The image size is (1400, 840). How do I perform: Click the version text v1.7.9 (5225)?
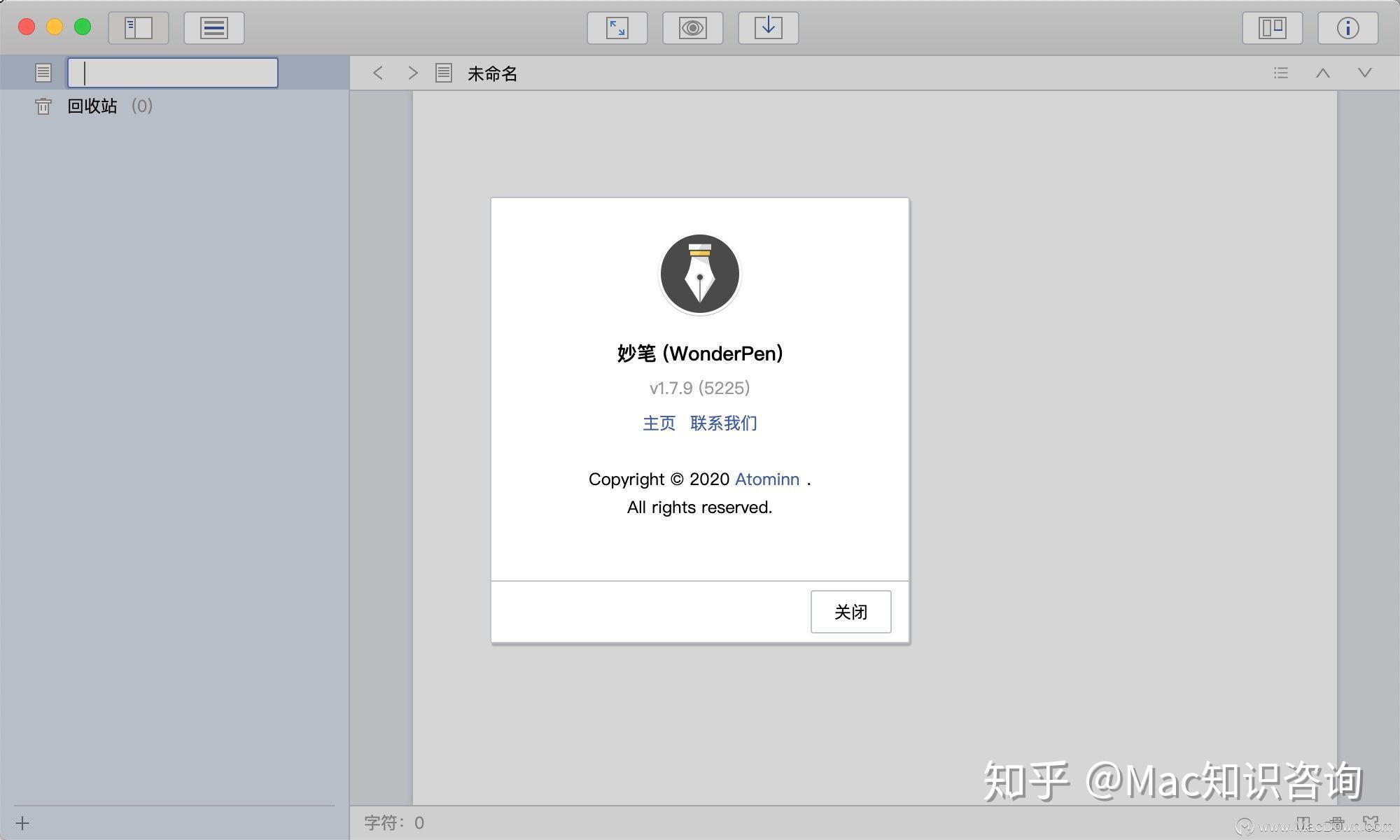tap(700, 388)
